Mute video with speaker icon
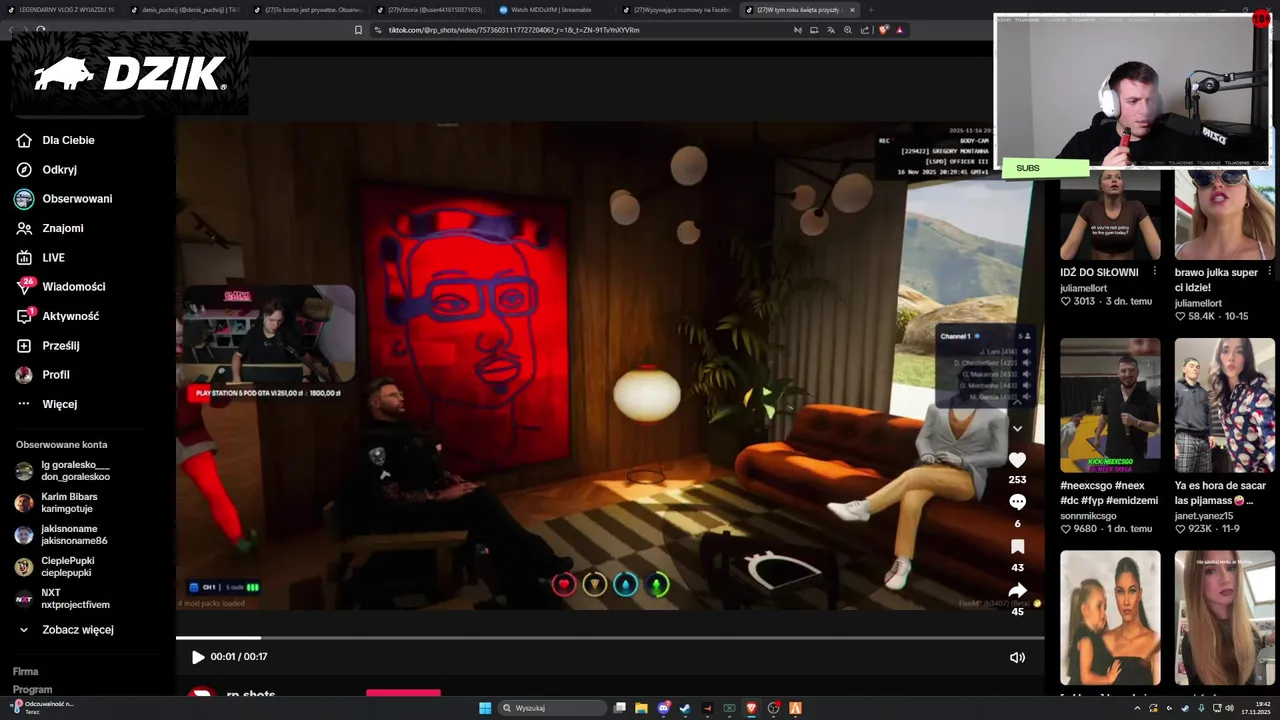This screenshot has width=1280, height=720. (1017, 657)
